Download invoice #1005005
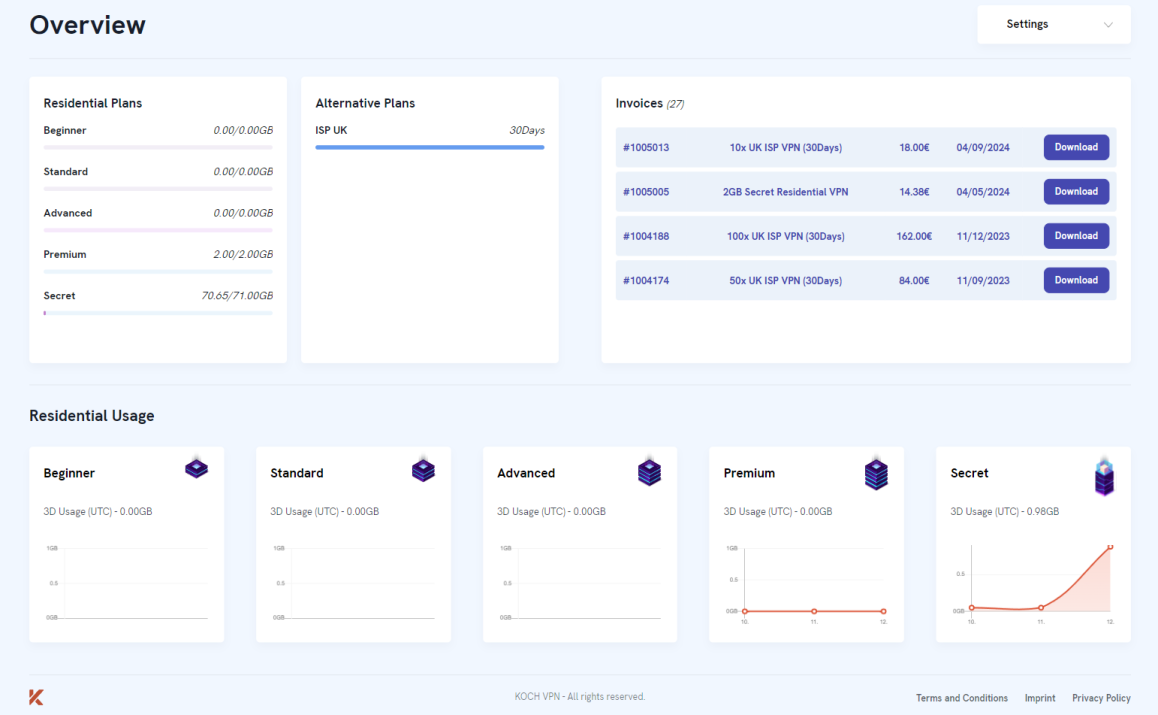The width and height of the screenshot is (1158, 715). pos(1076,191)
